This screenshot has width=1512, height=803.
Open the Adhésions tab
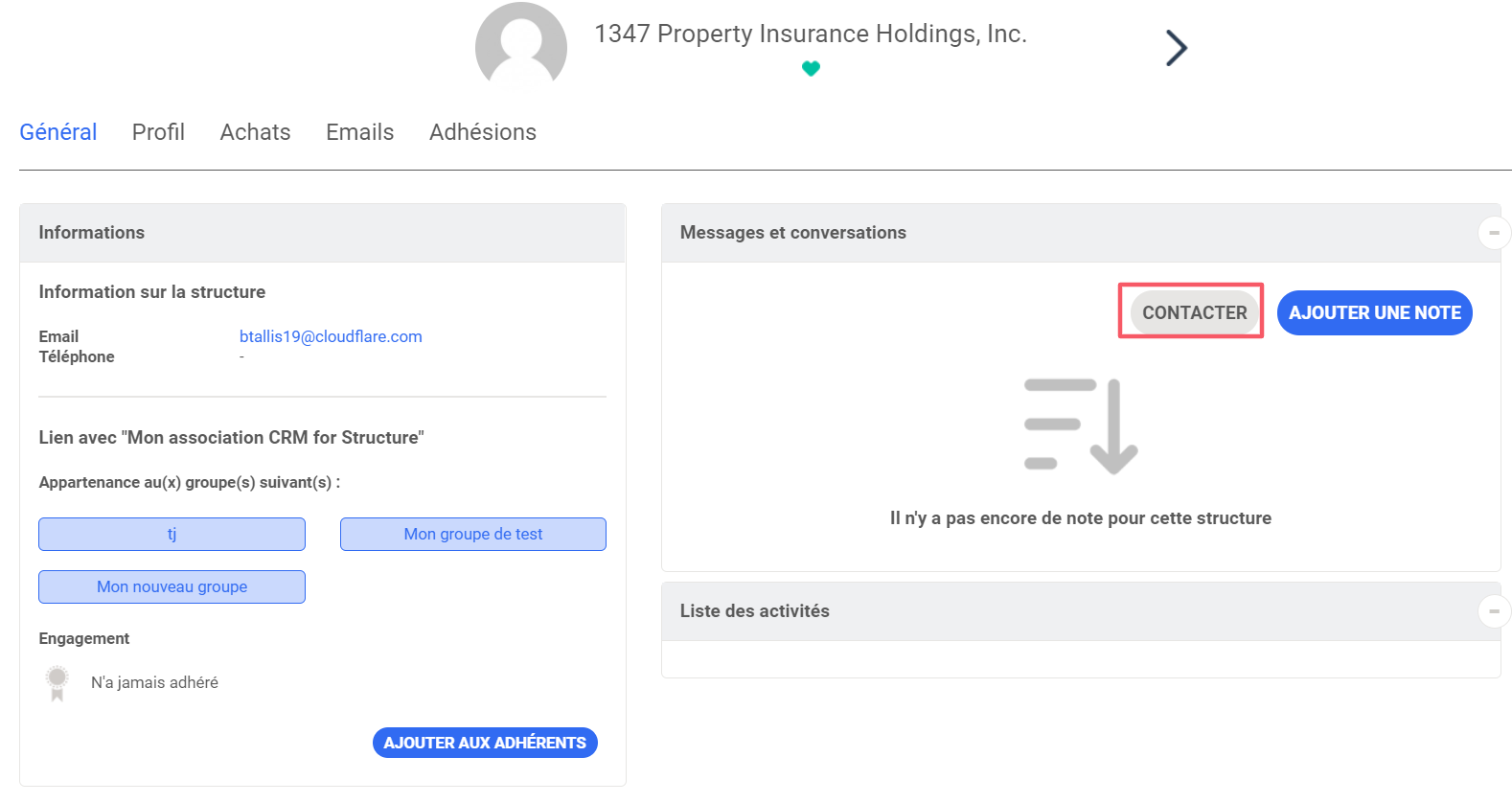point(483,132)
